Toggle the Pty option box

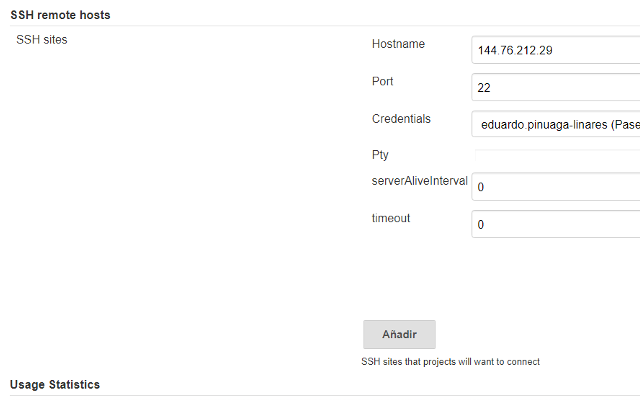tap(558, 155)
